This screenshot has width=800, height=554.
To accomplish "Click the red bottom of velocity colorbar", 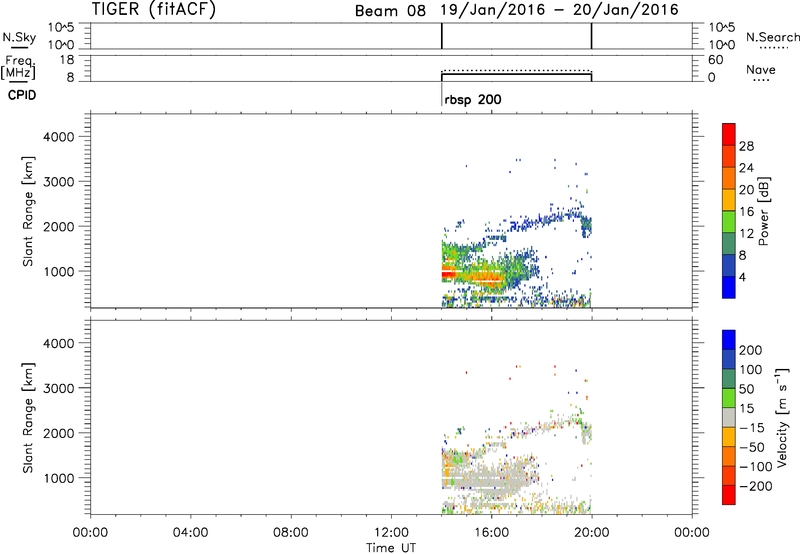I will [x=729, y=495].
